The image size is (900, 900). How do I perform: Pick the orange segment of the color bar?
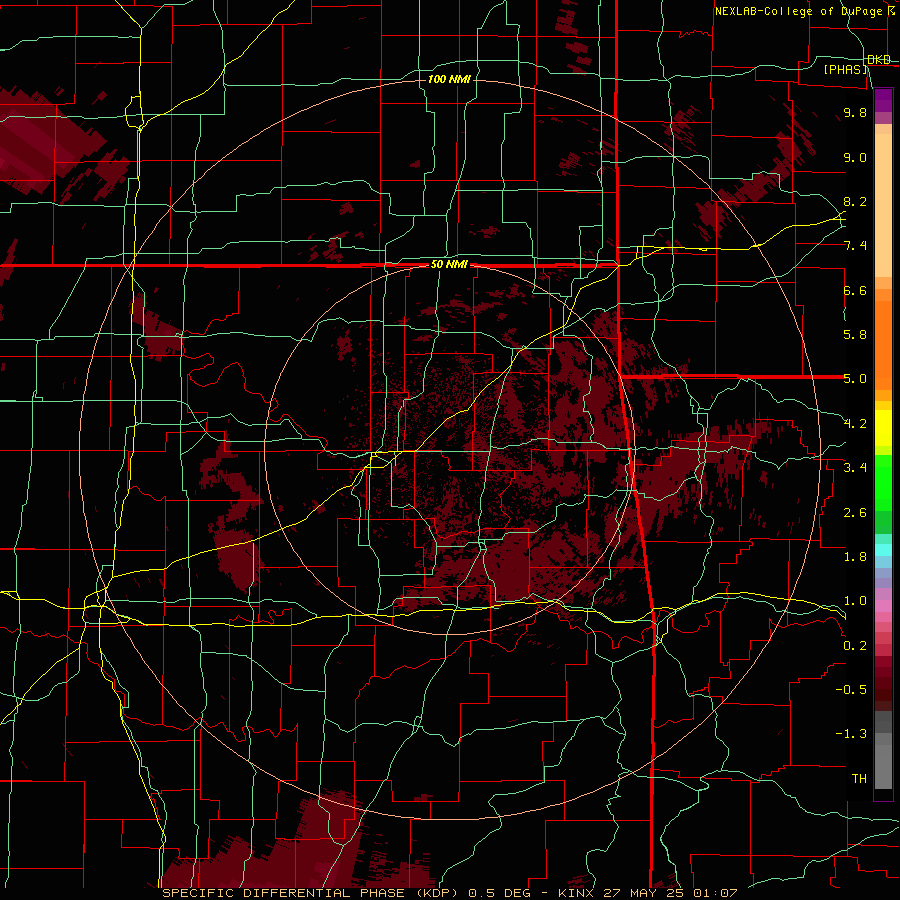[x=883, y=346]
